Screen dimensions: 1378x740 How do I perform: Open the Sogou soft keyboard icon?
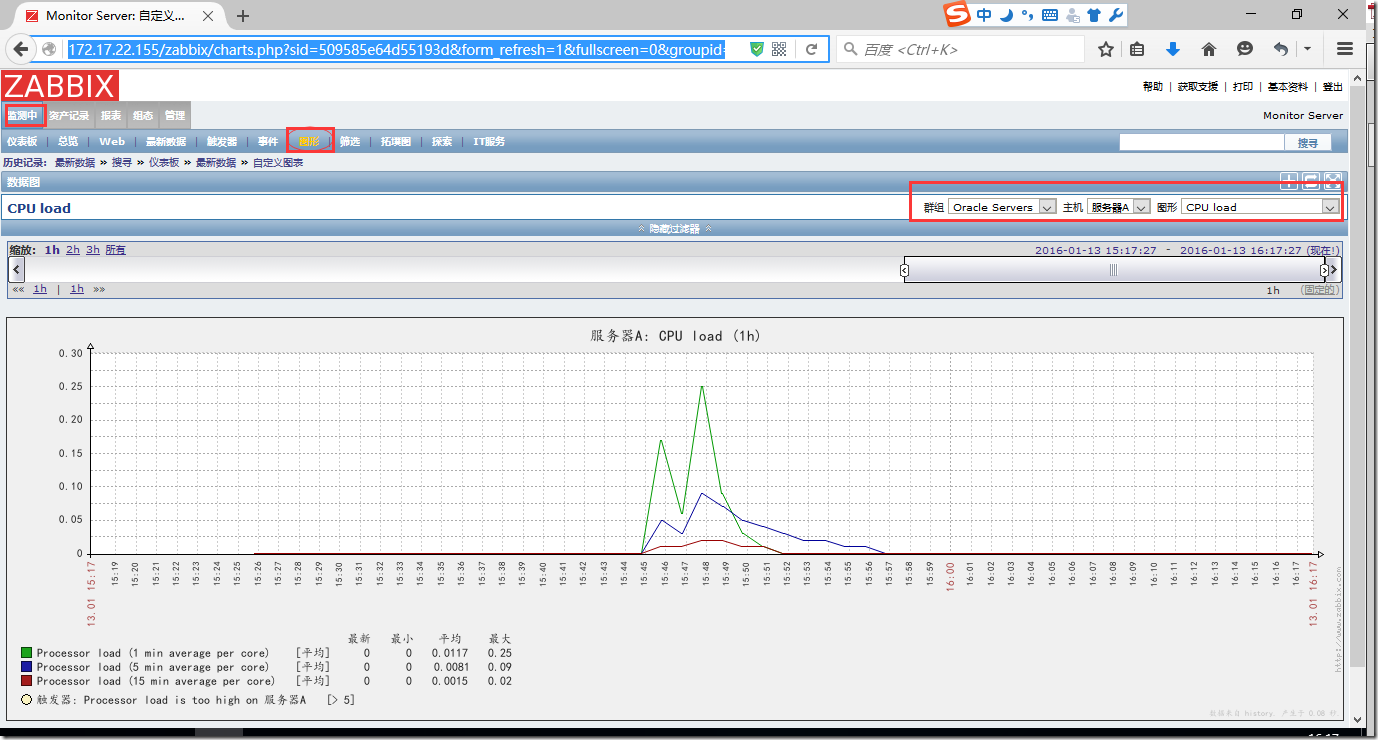click(x=1050, y=15)
